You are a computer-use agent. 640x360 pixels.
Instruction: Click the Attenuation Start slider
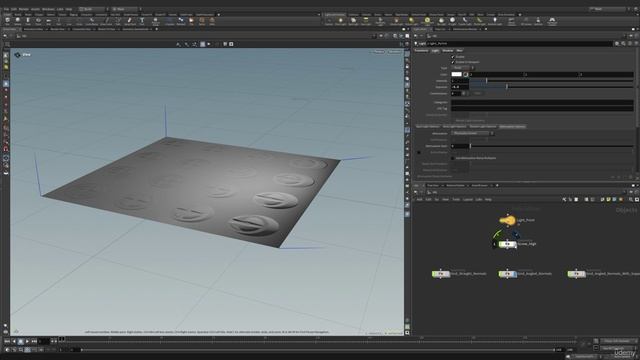pyautogui.click(x=551, y=146)
